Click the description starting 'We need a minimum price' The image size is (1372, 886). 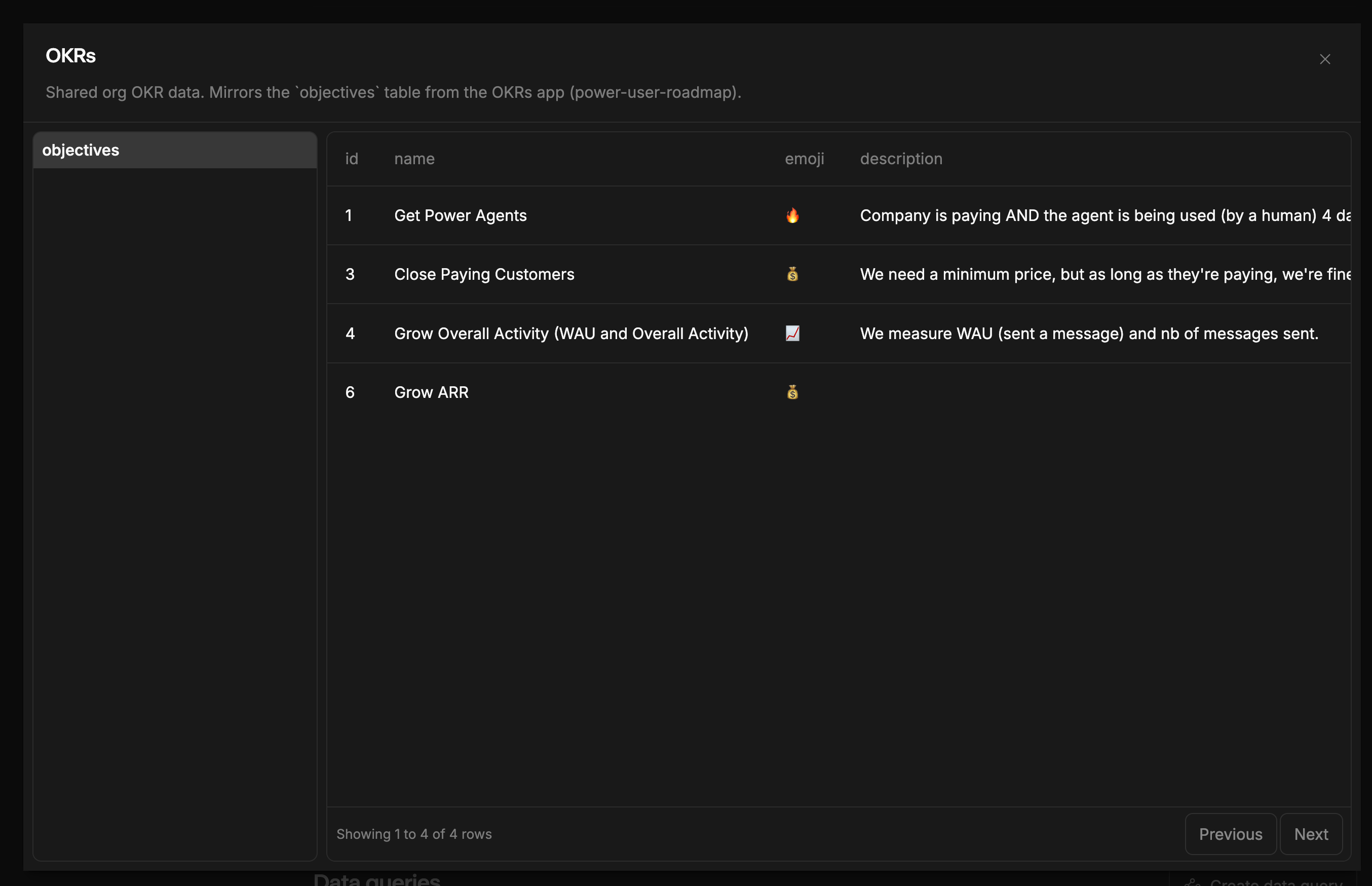pos(1104,274)
